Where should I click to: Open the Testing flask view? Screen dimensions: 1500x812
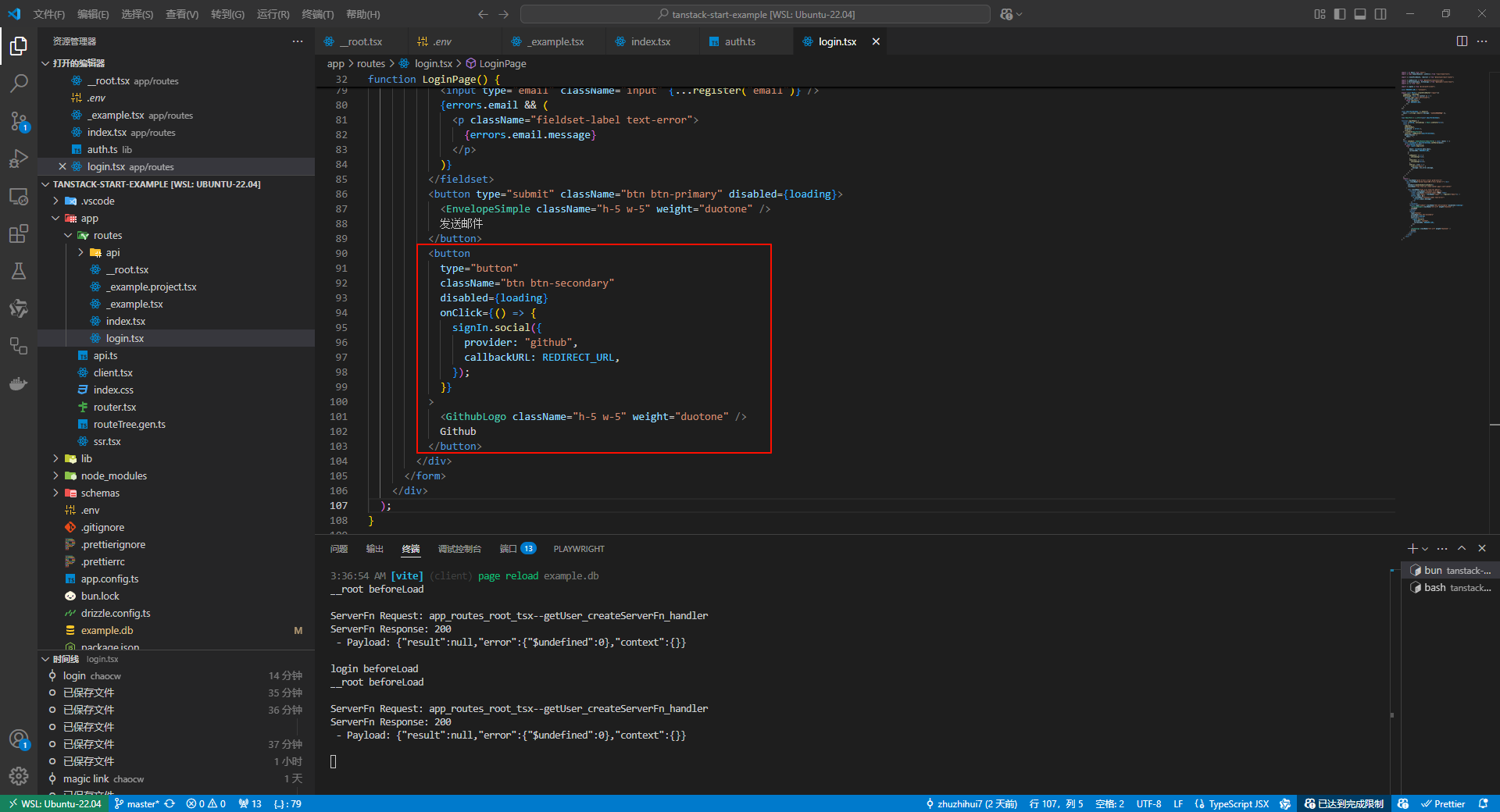click(x=19, y=271)
